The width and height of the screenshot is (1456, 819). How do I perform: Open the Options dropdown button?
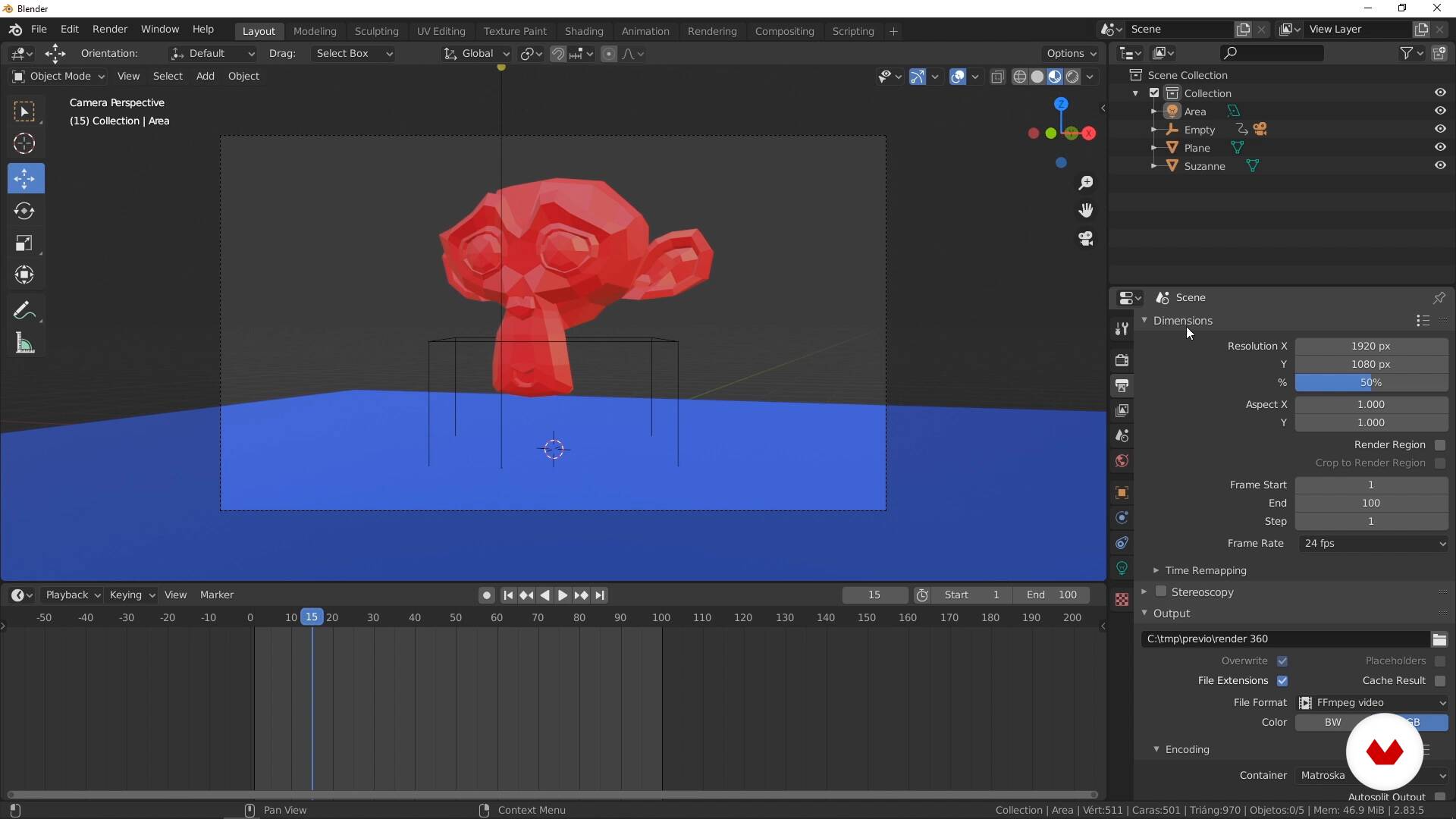coord(1071,54)
